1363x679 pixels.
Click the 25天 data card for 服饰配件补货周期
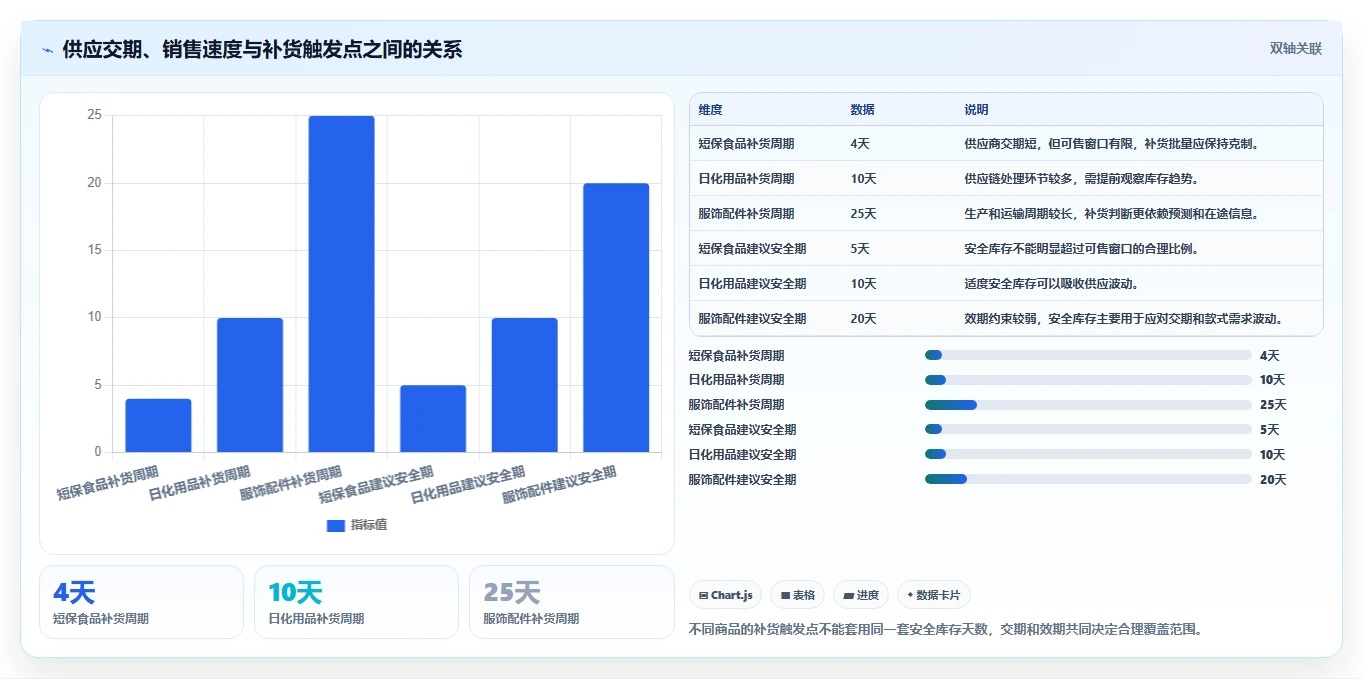(x=571, y=602)
